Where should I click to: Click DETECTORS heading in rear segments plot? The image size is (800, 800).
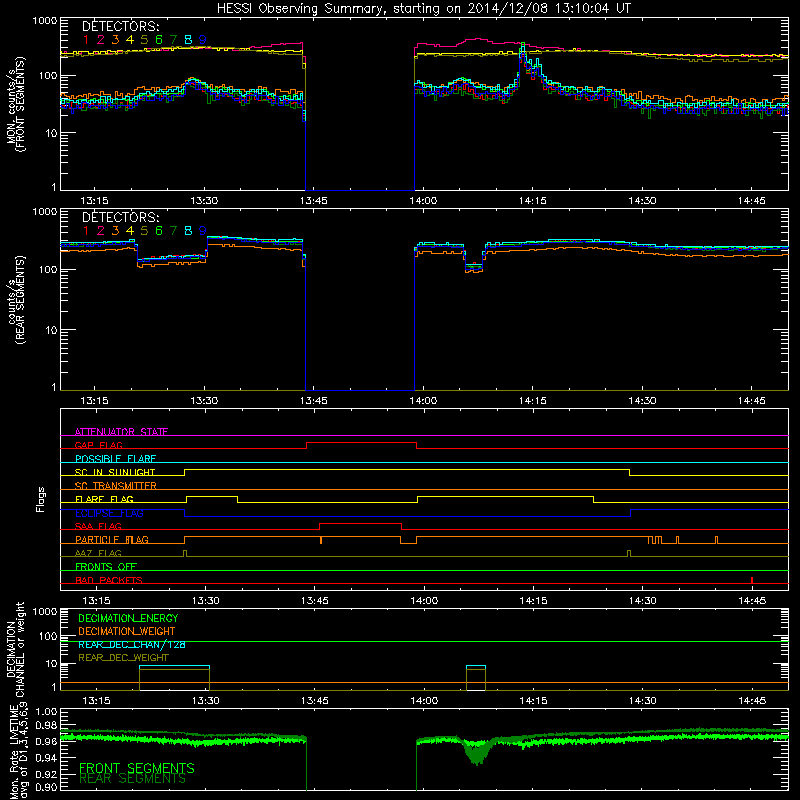tap(121, 217)
